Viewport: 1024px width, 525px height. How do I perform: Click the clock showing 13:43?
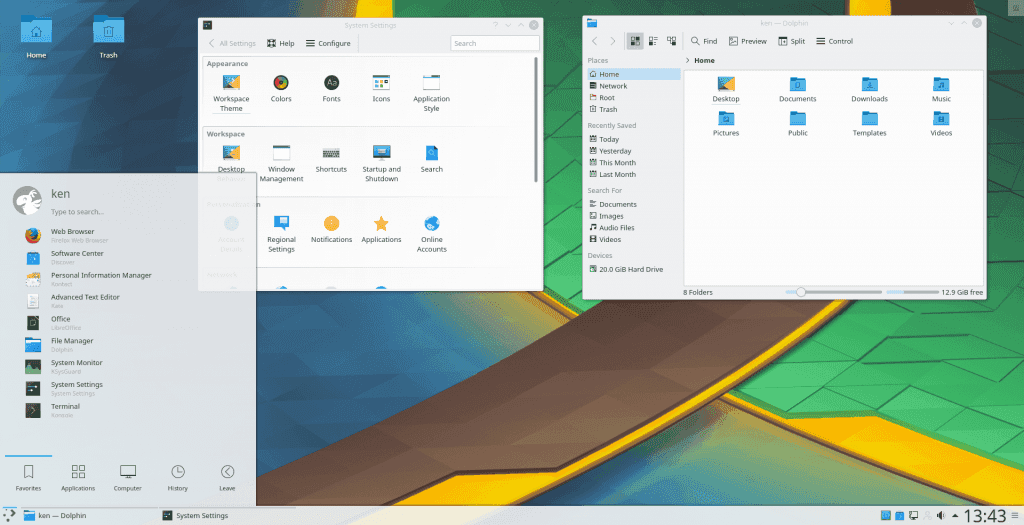click(985, 516)
